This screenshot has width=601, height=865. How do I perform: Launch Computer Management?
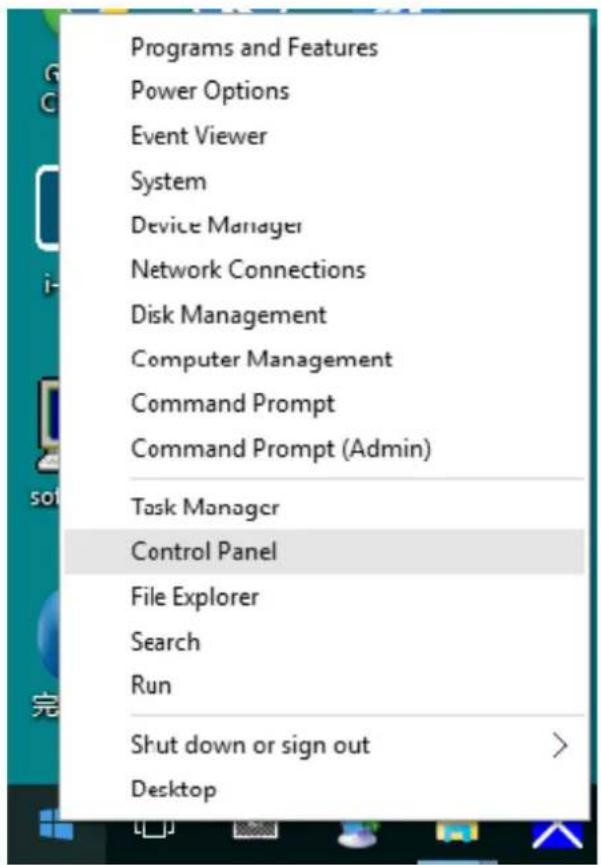click(261, 359)
